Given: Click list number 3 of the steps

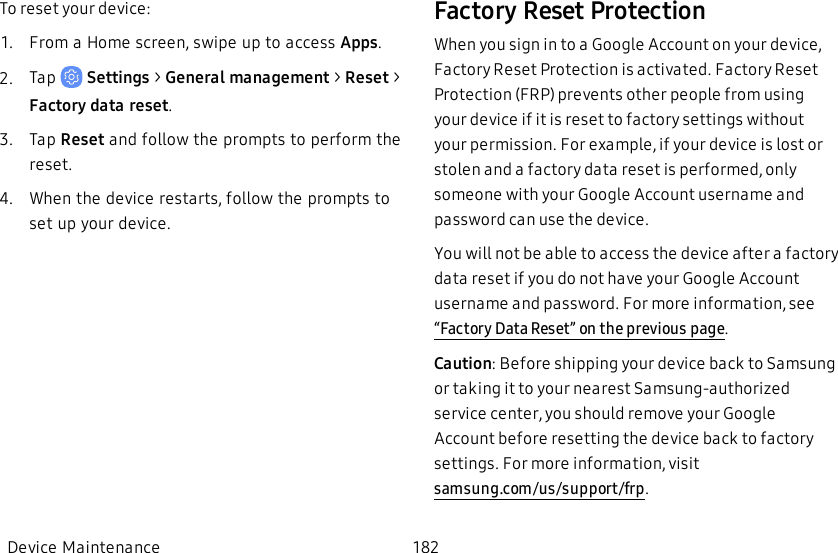Looking at the screenshot, I should pos(7,140).
